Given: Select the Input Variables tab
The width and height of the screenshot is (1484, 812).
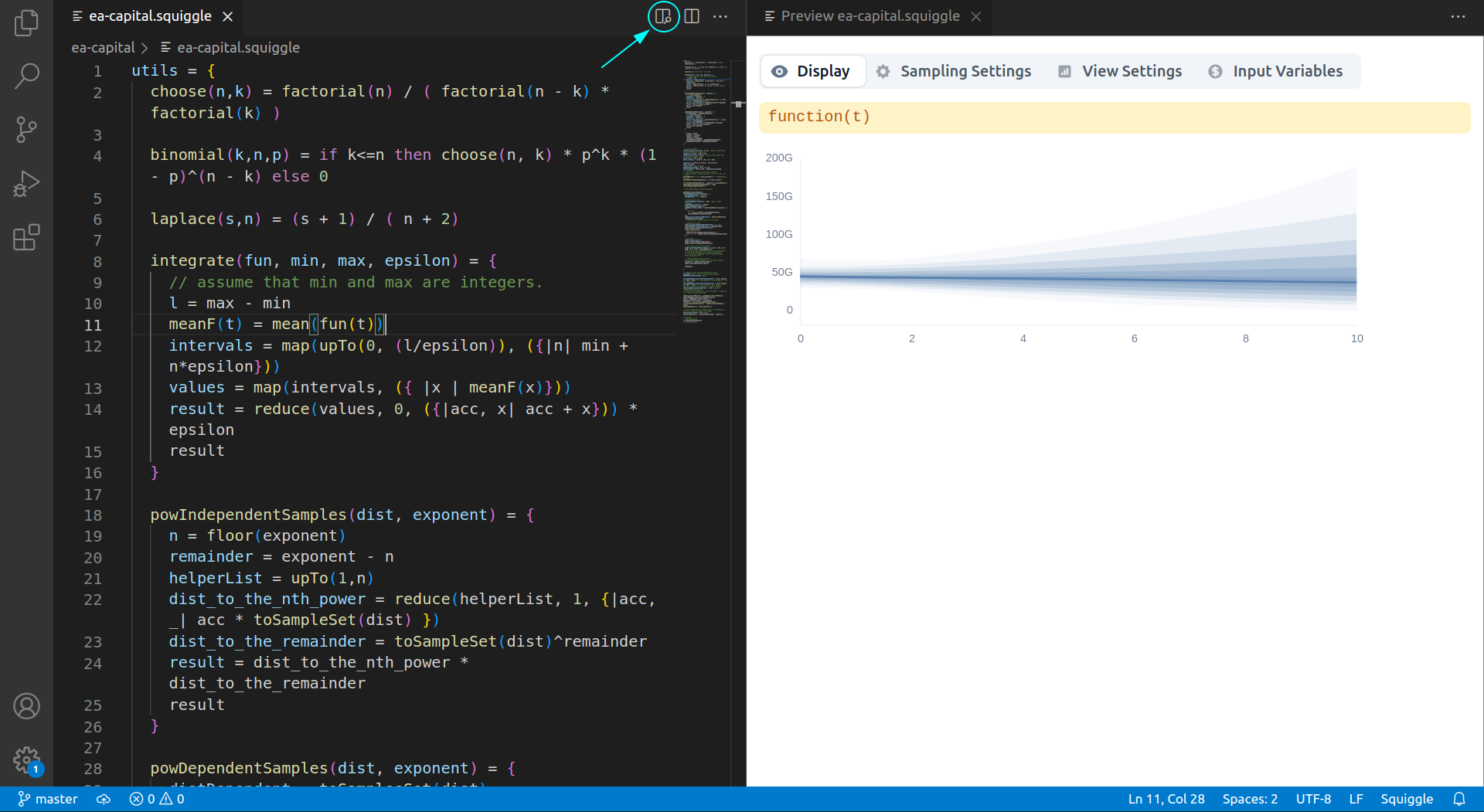Looking at the screenshot, I should coord(1276,71).
